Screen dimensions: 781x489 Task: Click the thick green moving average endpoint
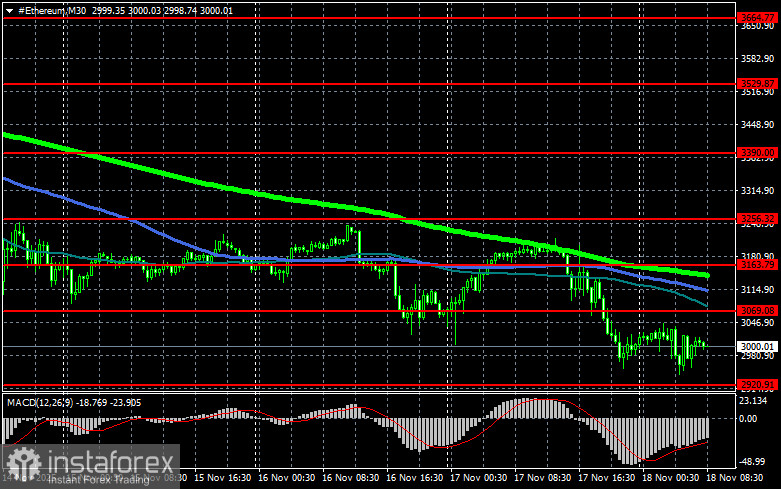click(706, 275)
